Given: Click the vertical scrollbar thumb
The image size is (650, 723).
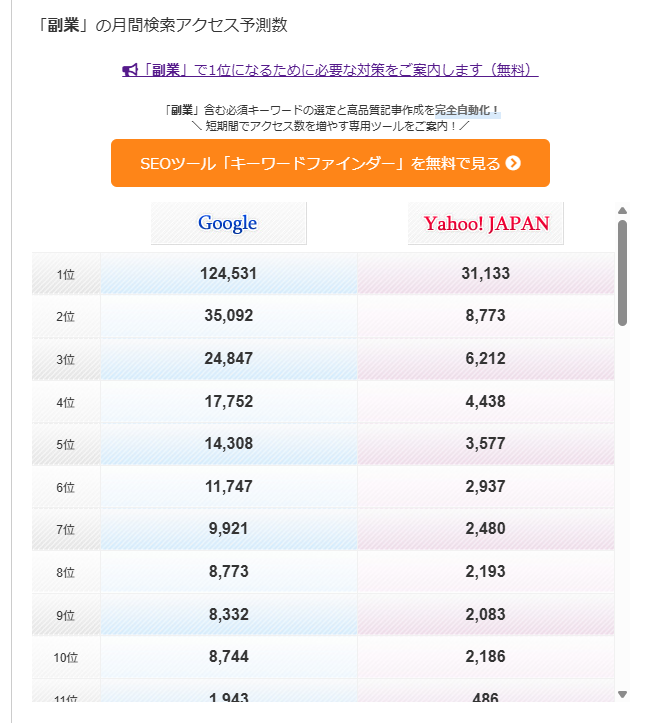Looking at the screenshot, I should pyautogui.click(x=622, y=272).
